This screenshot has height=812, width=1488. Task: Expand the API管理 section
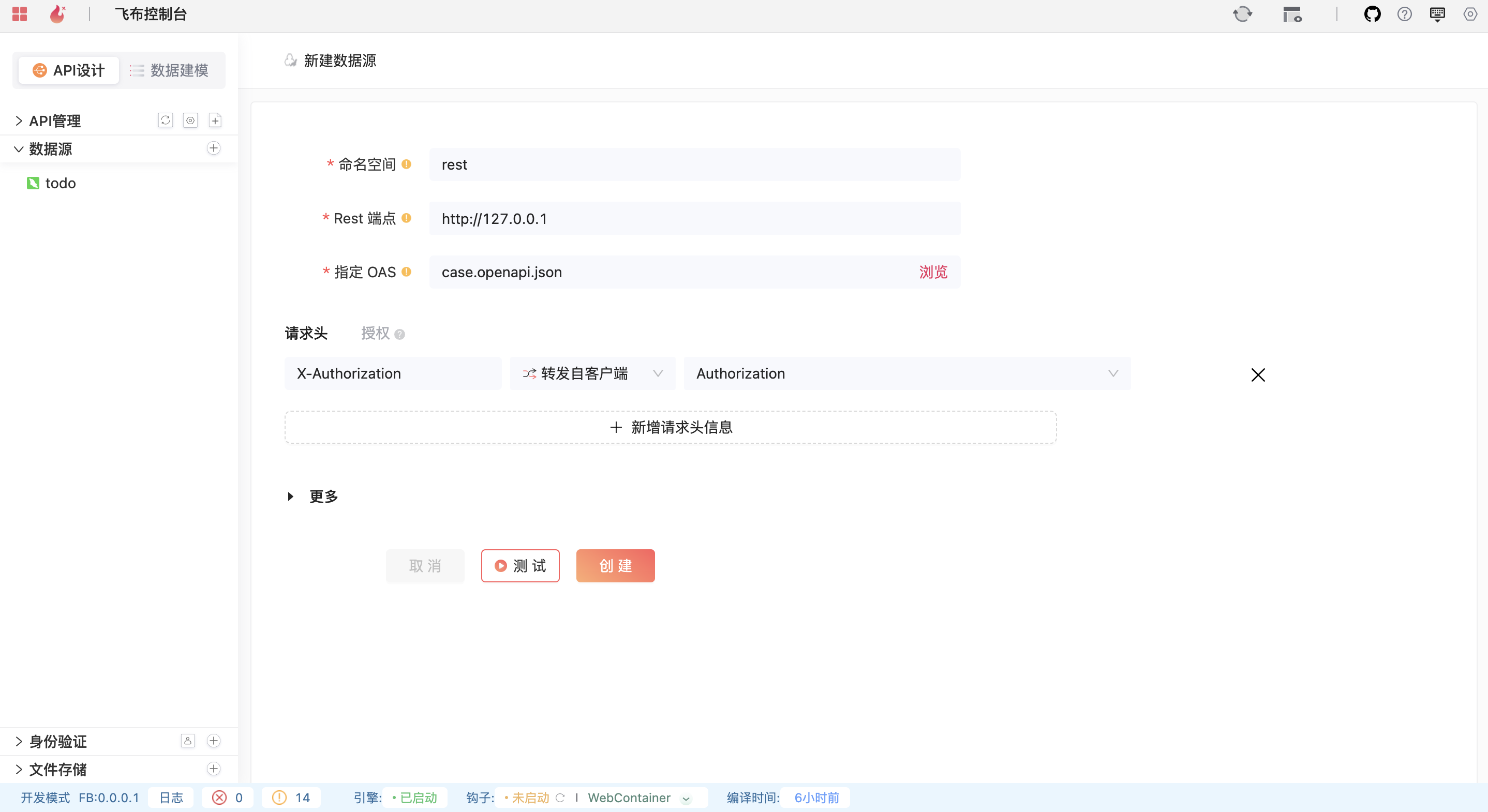(x=19, y=121)
